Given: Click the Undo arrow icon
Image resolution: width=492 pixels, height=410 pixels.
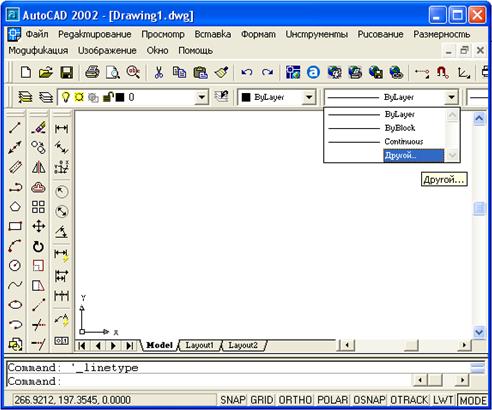Looking at the screenshot, I should (x=247, y=72).
